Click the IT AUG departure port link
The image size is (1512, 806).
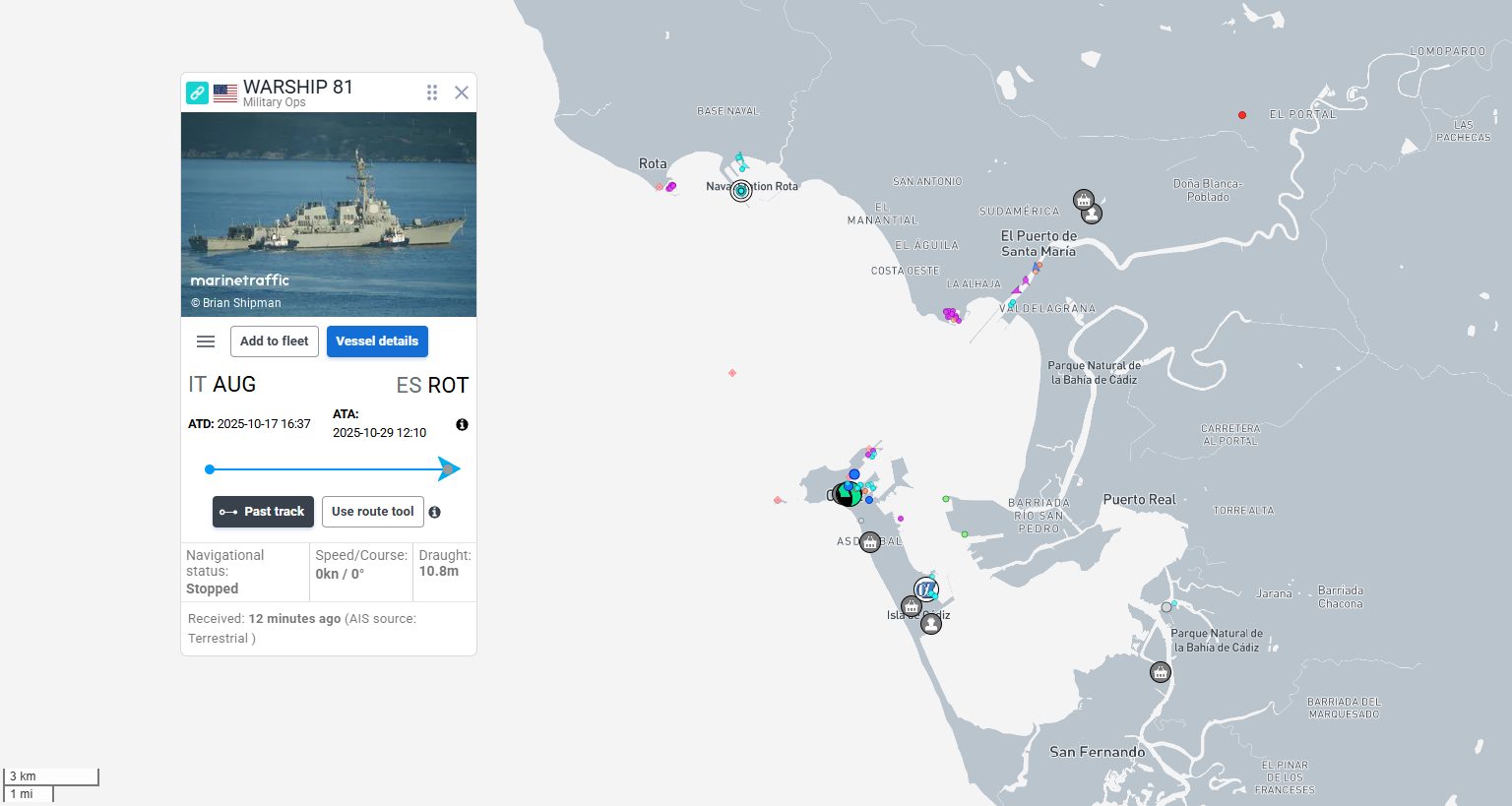click(222, 385)
